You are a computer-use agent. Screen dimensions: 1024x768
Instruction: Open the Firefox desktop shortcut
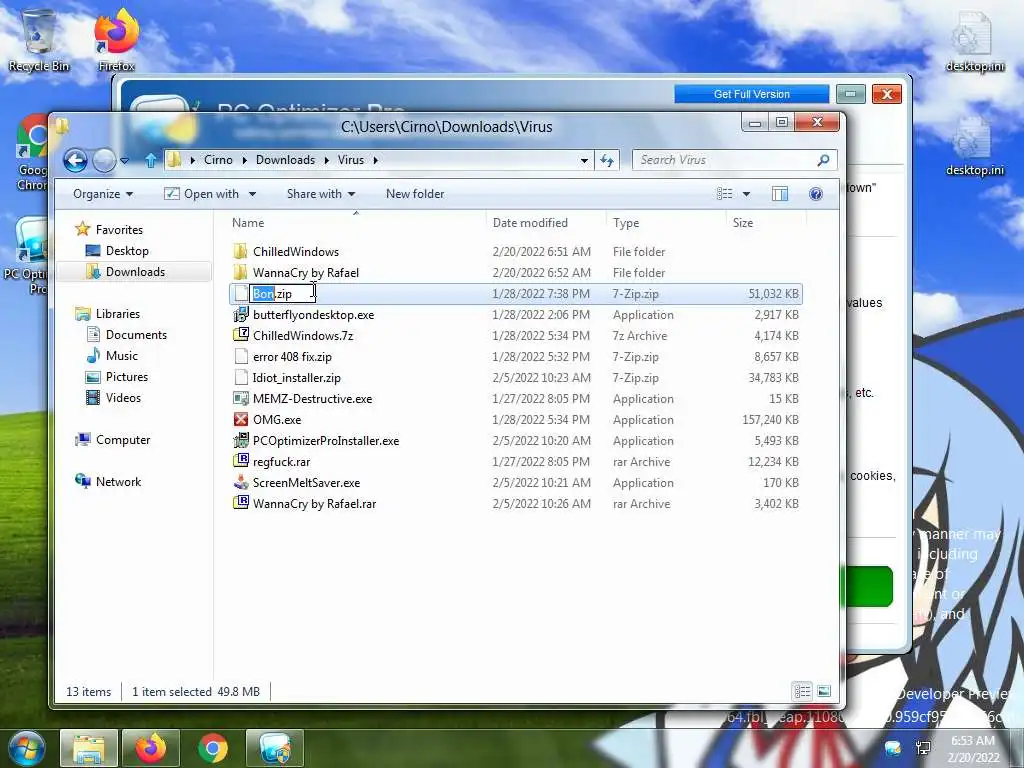pos(117,39)
